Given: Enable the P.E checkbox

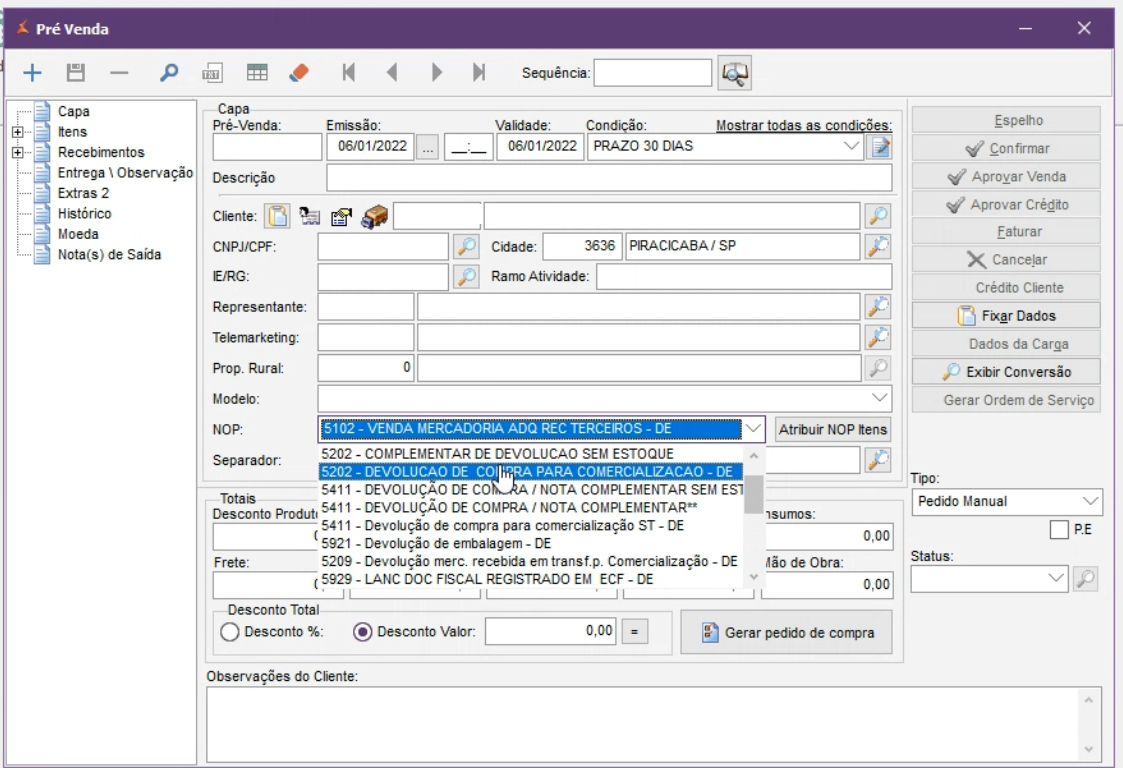Looking at the screenshot, I should pyautogui.click(x=1059, y=531).
